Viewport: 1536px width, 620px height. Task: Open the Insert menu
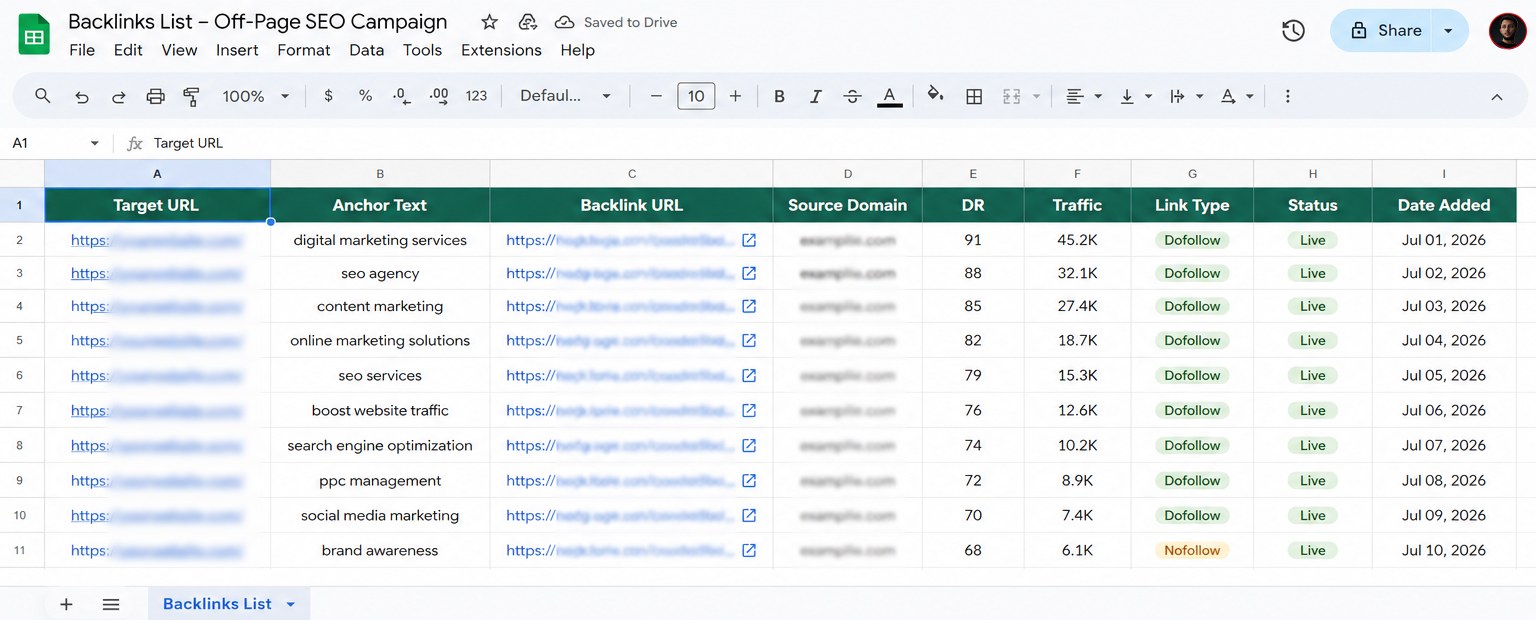click(x=237, y=50)
